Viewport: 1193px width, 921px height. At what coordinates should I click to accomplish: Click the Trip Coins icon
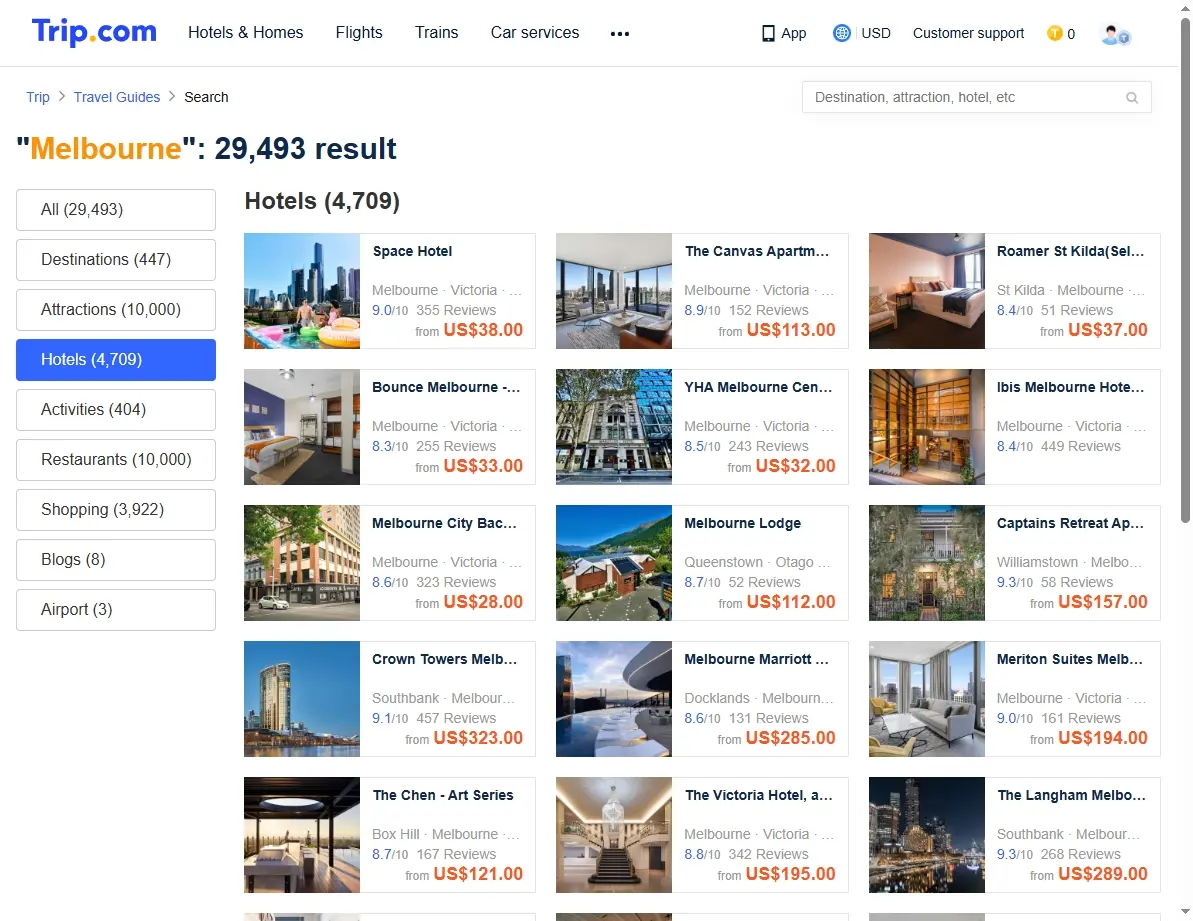click(x=1055, y=33)
